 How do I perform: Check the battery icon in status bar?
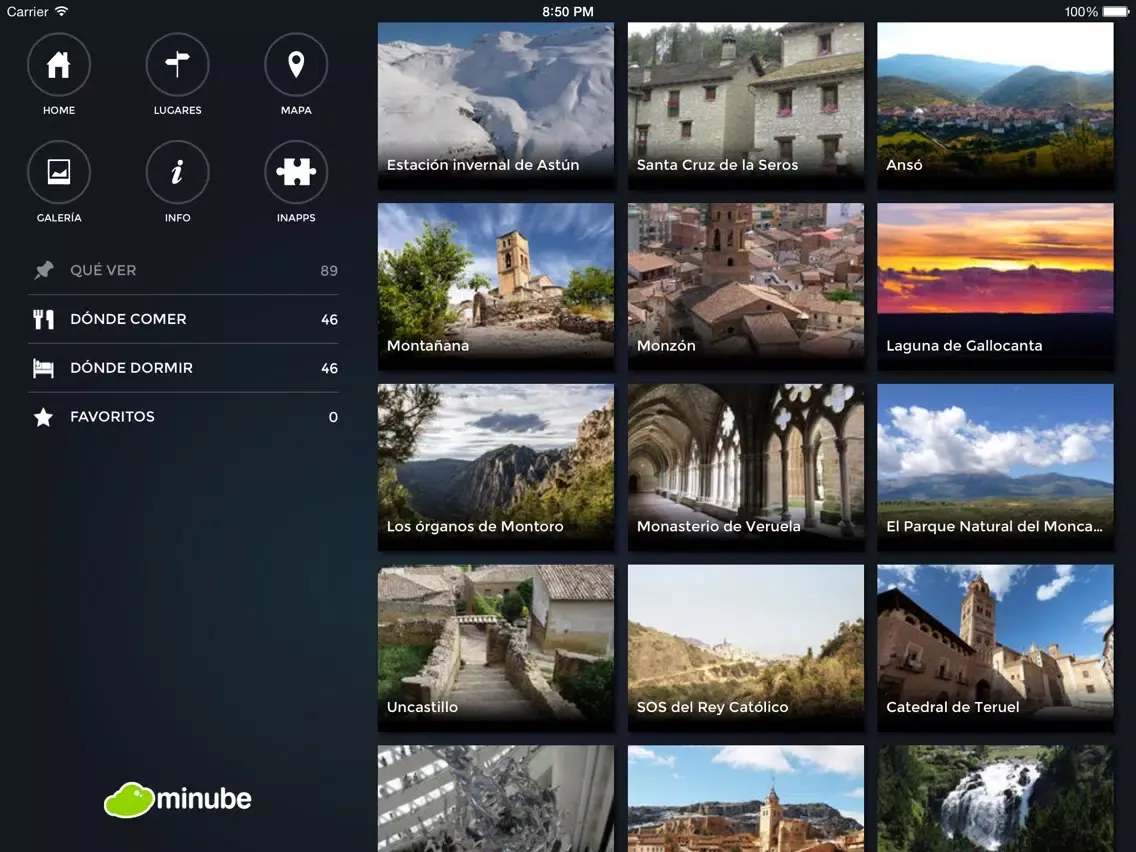(x=1116, y=12)
